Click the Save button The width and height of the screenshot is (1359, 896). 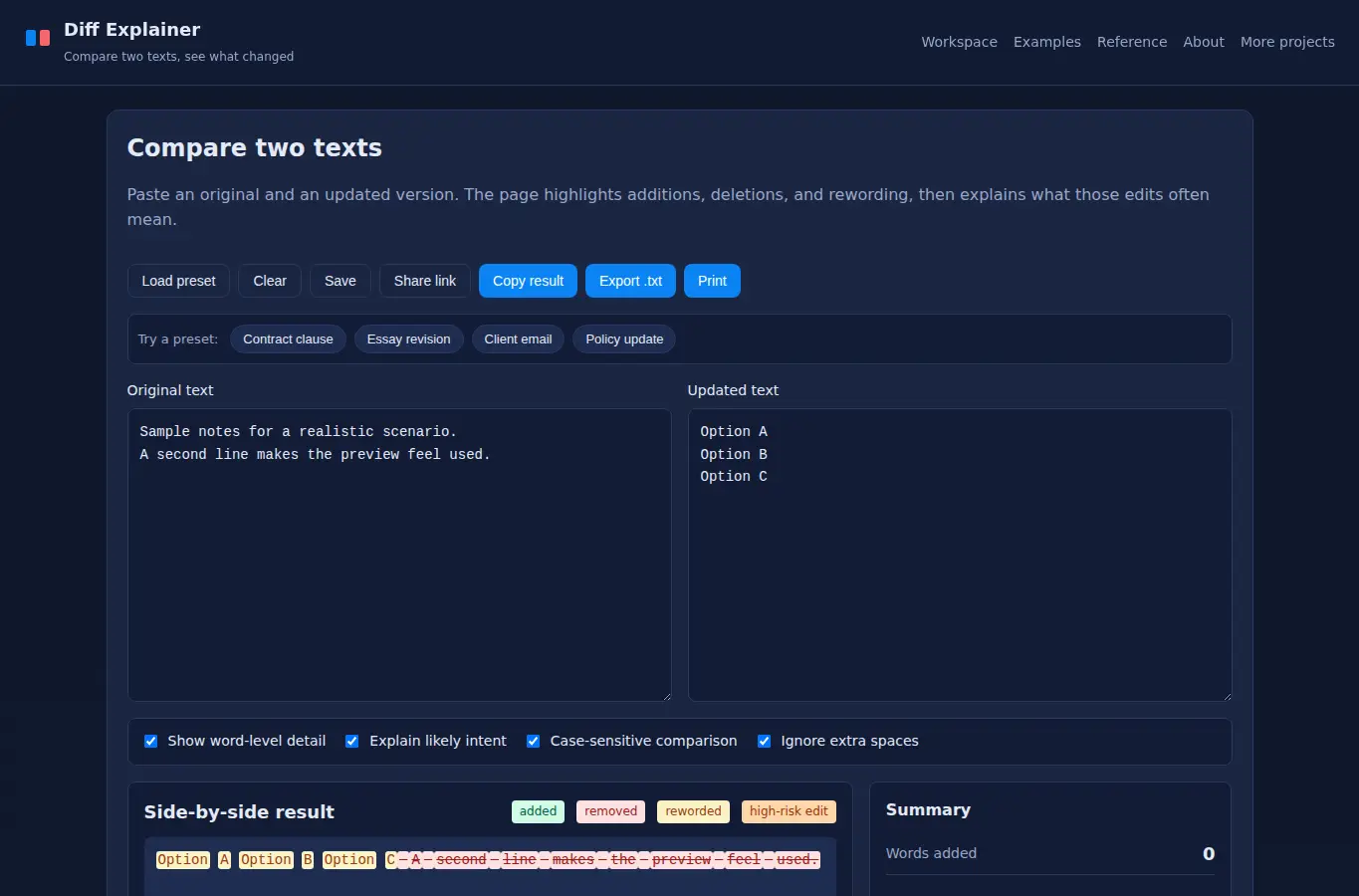pos(340,281)
